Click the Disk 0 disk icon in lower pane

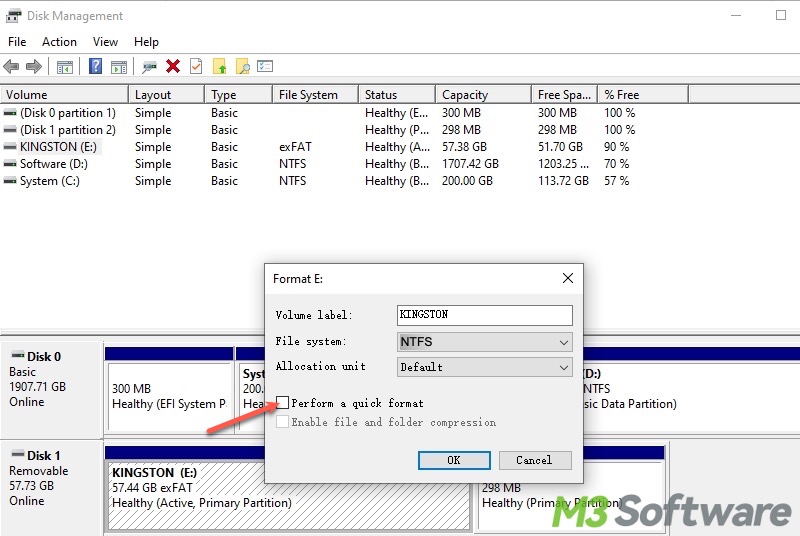(18, 355)
